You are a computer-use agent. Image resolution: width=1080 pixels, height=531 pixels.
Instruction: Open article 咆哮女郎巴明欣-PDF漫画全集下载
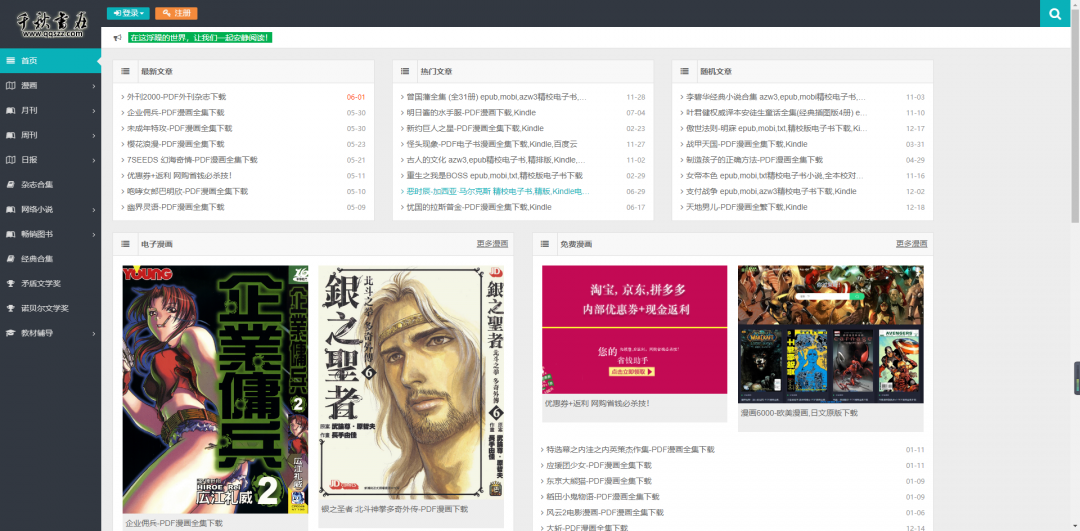coord(187,191)
